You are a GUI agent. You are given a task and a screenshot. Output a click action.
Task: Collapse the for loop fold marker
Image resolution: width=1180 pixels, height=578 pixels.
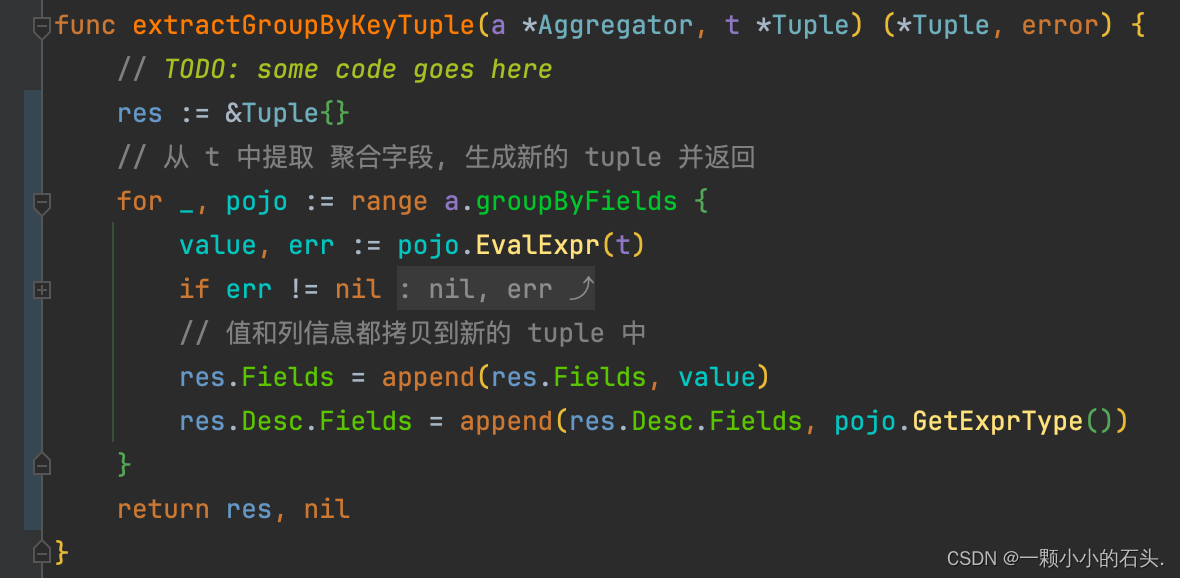pyautogui.click(x=42, y=202)
